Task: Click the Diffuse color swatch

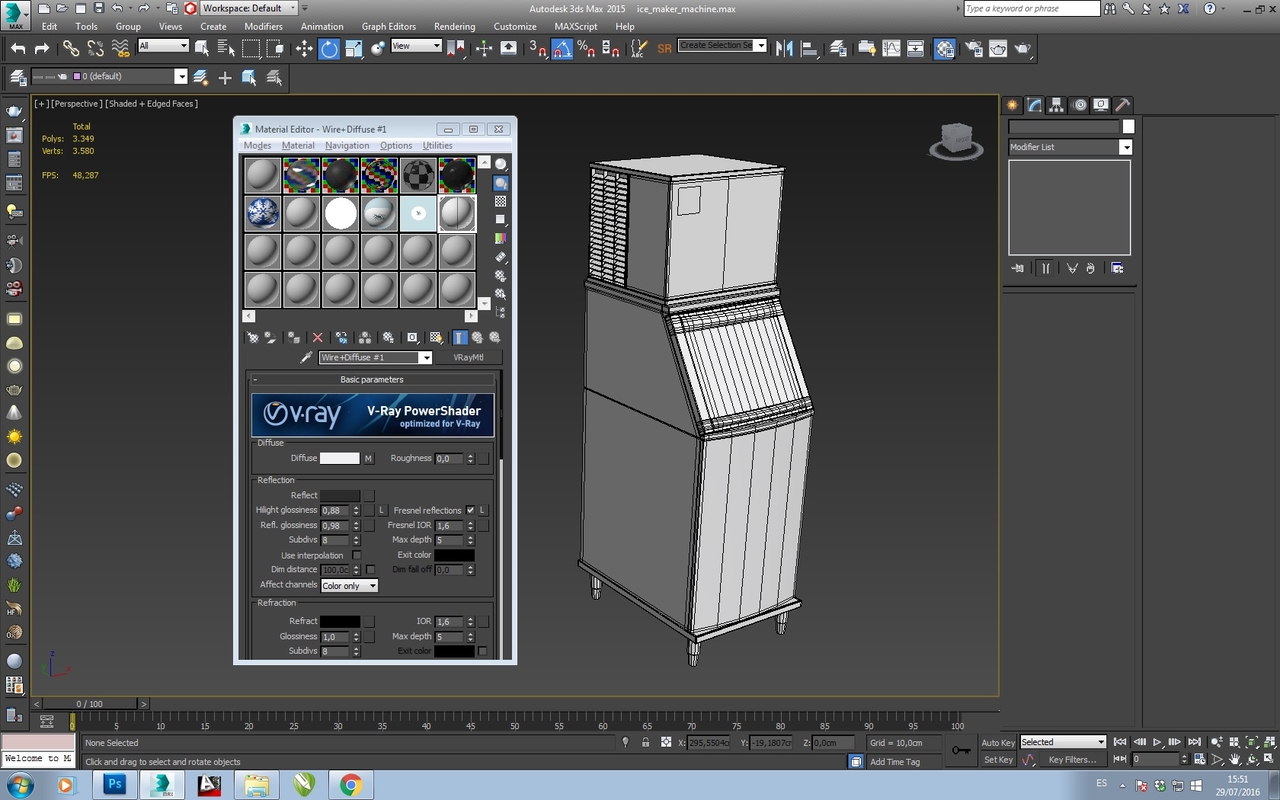Action: 339,458
